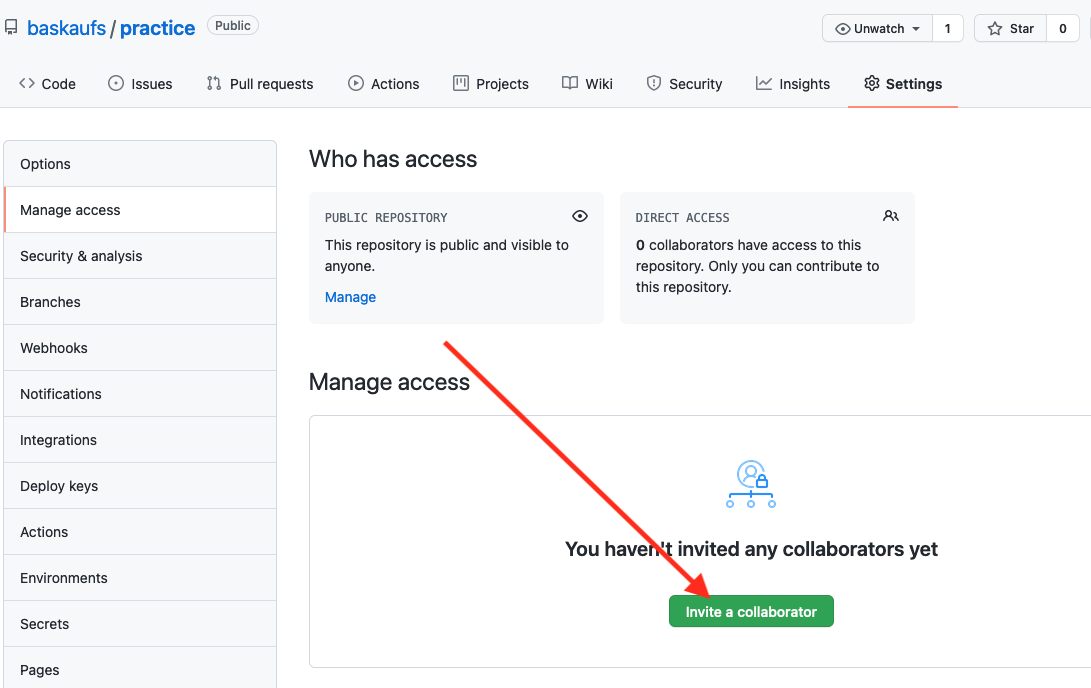The height and width of the screenshot is (688, 1091).
Task: Select Manage access in sidebar
Action: point(140,210)
